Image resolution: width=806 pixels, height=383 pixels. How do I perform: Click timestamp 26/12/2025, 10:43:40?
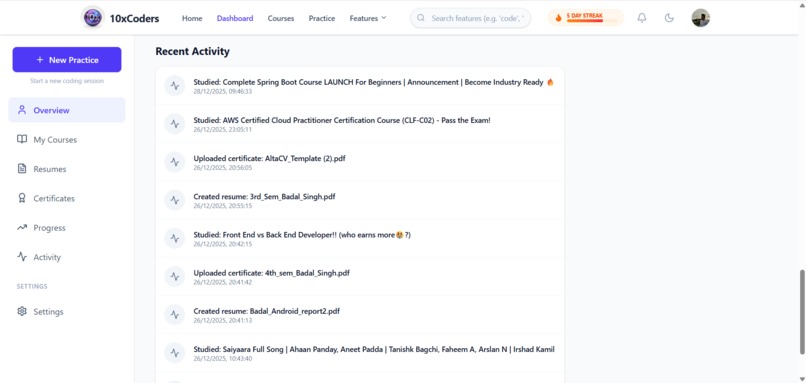(223, 358)
